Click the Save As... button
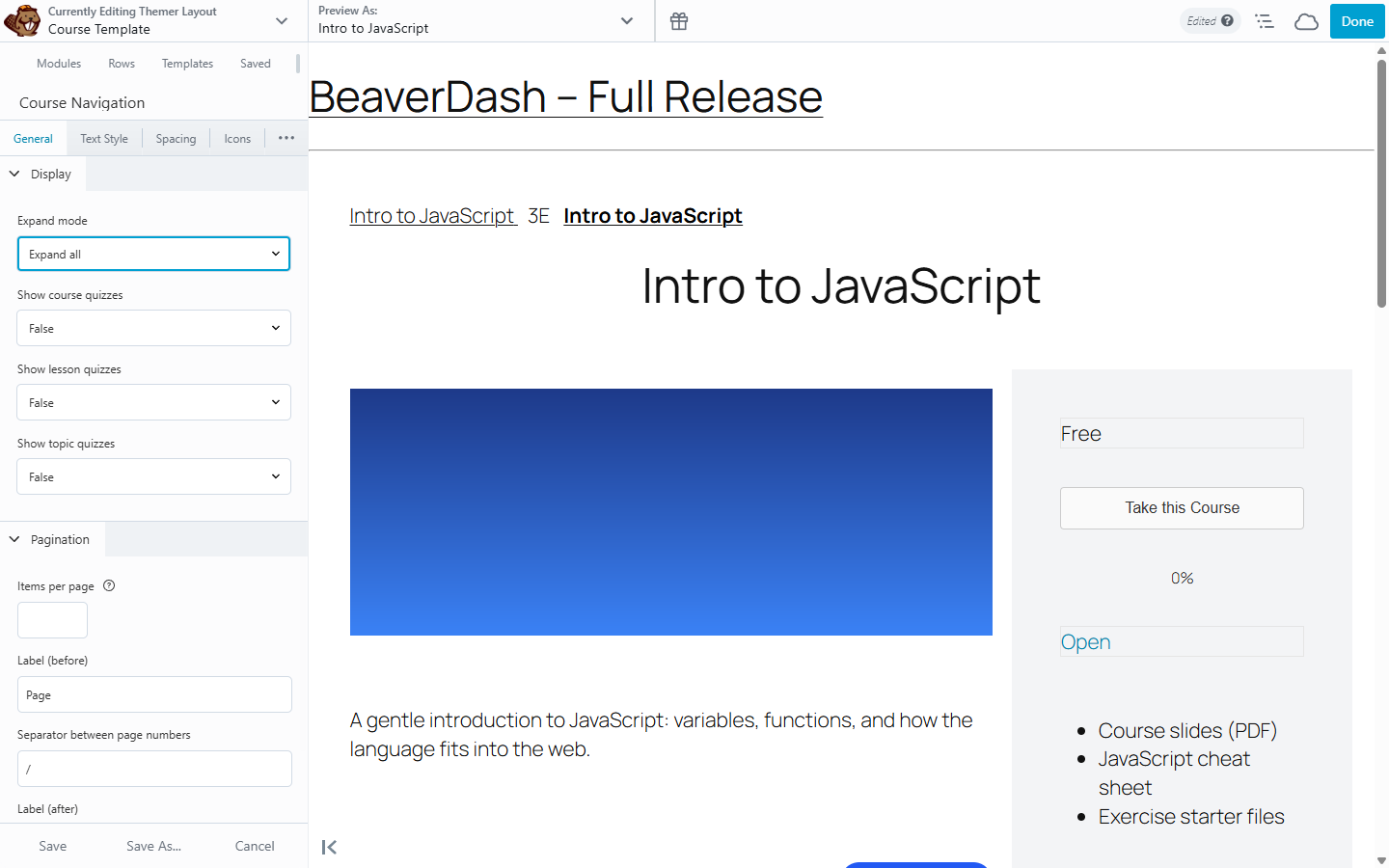The width and height of the screenshot is (1389, 868). click(153, 846)
